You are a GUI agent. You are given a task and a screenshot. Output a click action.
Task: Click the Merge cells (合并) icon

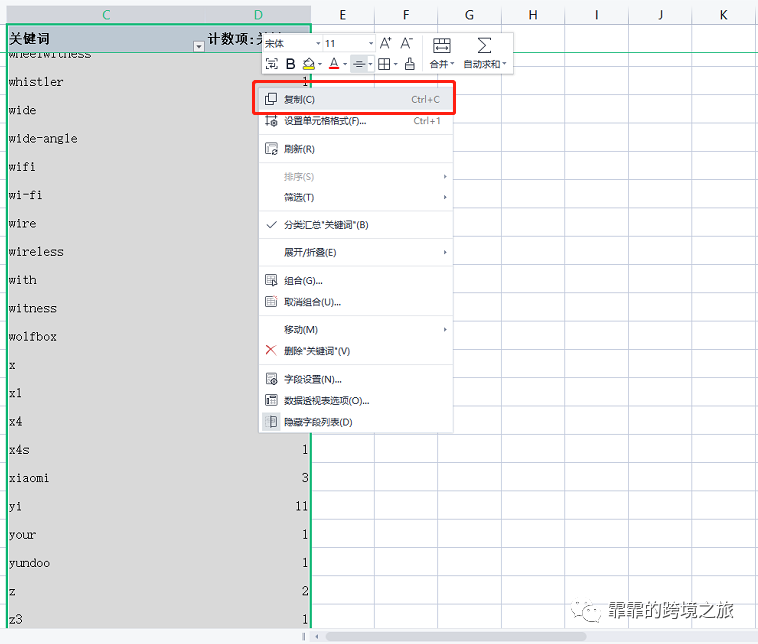click(441, 45)
